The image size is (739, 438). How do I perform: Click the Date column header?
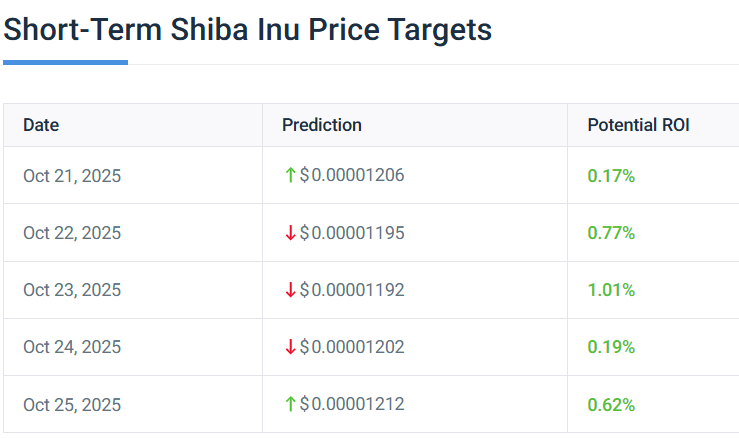pos(41,125)
